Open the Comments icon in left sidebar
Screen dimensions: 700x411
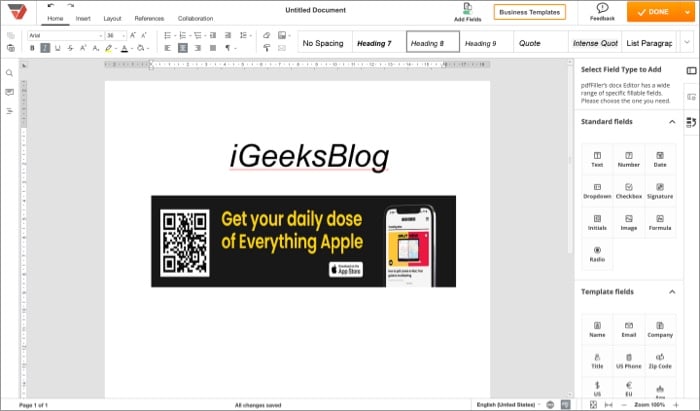pyautogui.click(x=9, y=92)
